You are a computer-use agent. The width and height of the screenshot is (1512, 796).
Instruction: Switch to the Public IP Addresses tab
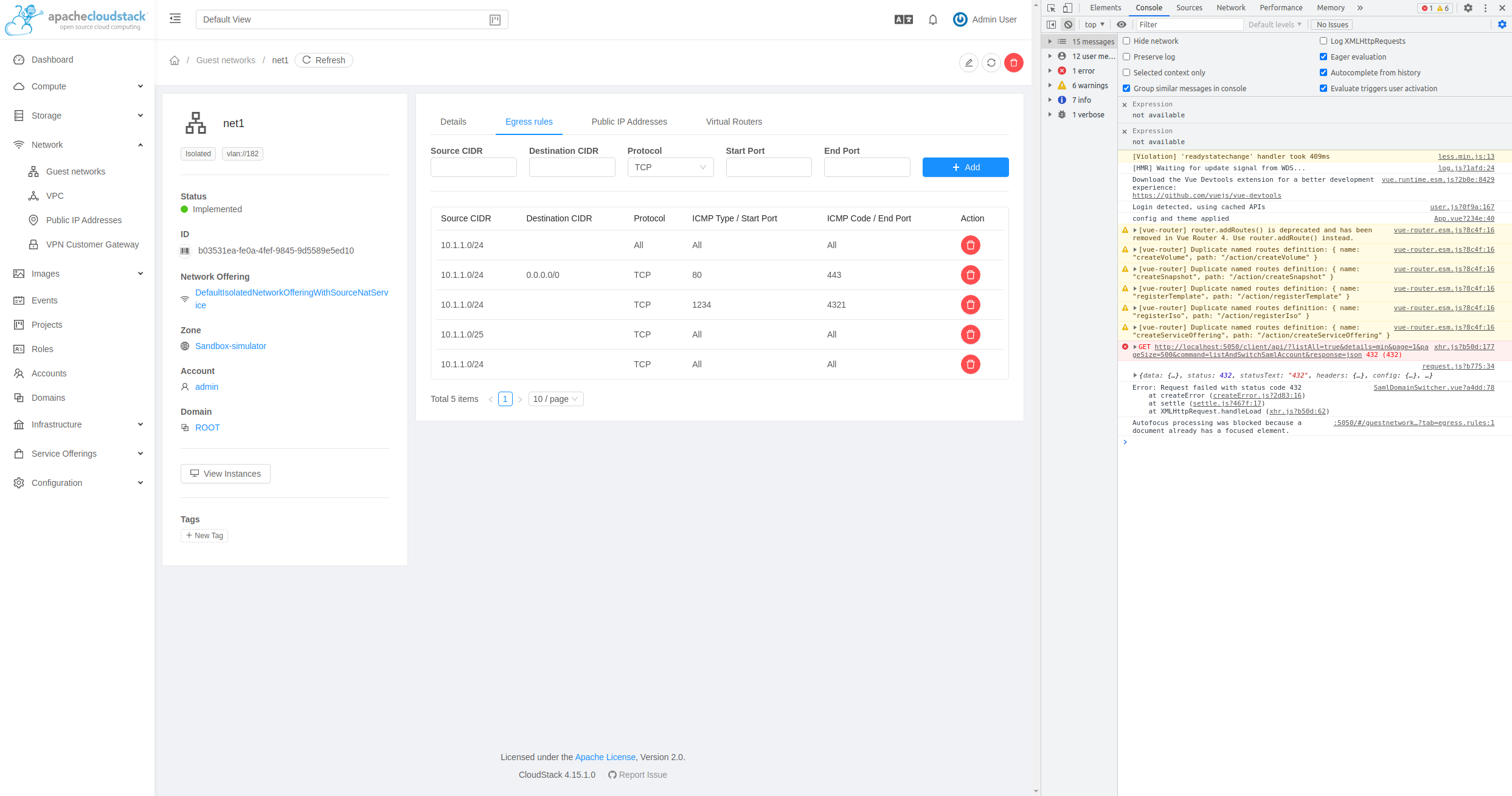[629, 122]
